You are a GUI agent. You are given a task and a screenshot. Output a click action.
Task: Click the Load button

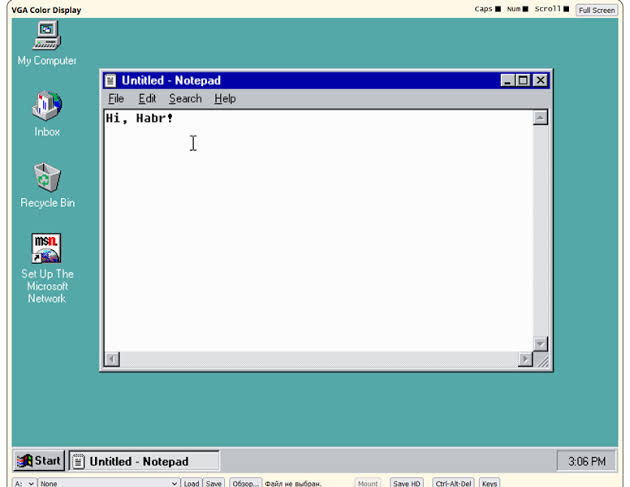click(x=192, y=483)
